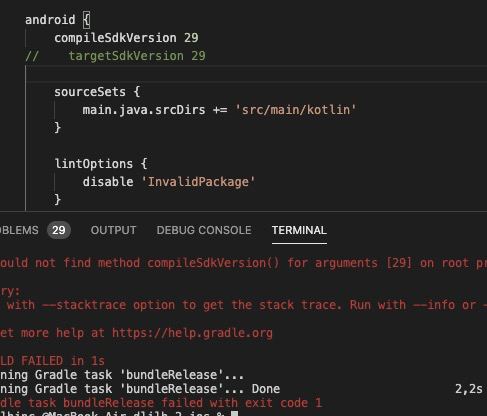487x416 pixels.
Task: Open the DEBUG CONSOLE tab
Action: point(204,230)
